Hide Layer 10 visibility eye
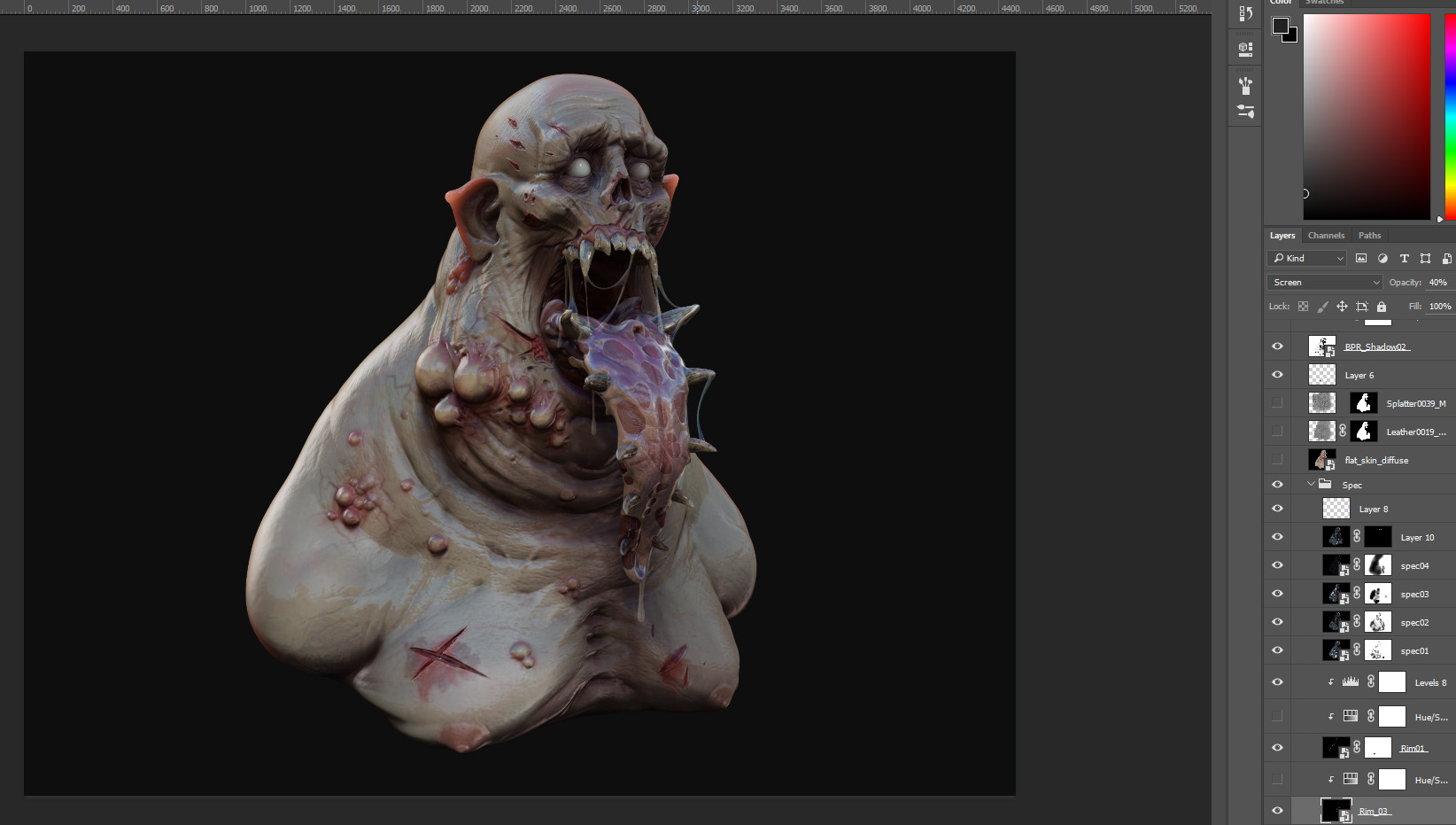This screenshot has height=825, width=1456. (x=1277, y=537)
